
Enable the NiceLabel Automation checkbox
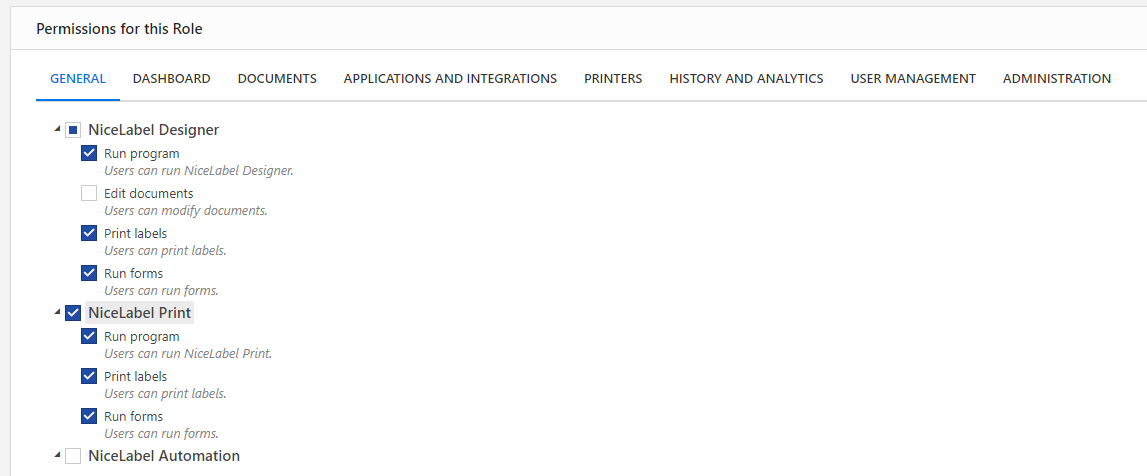pos(73,456)
